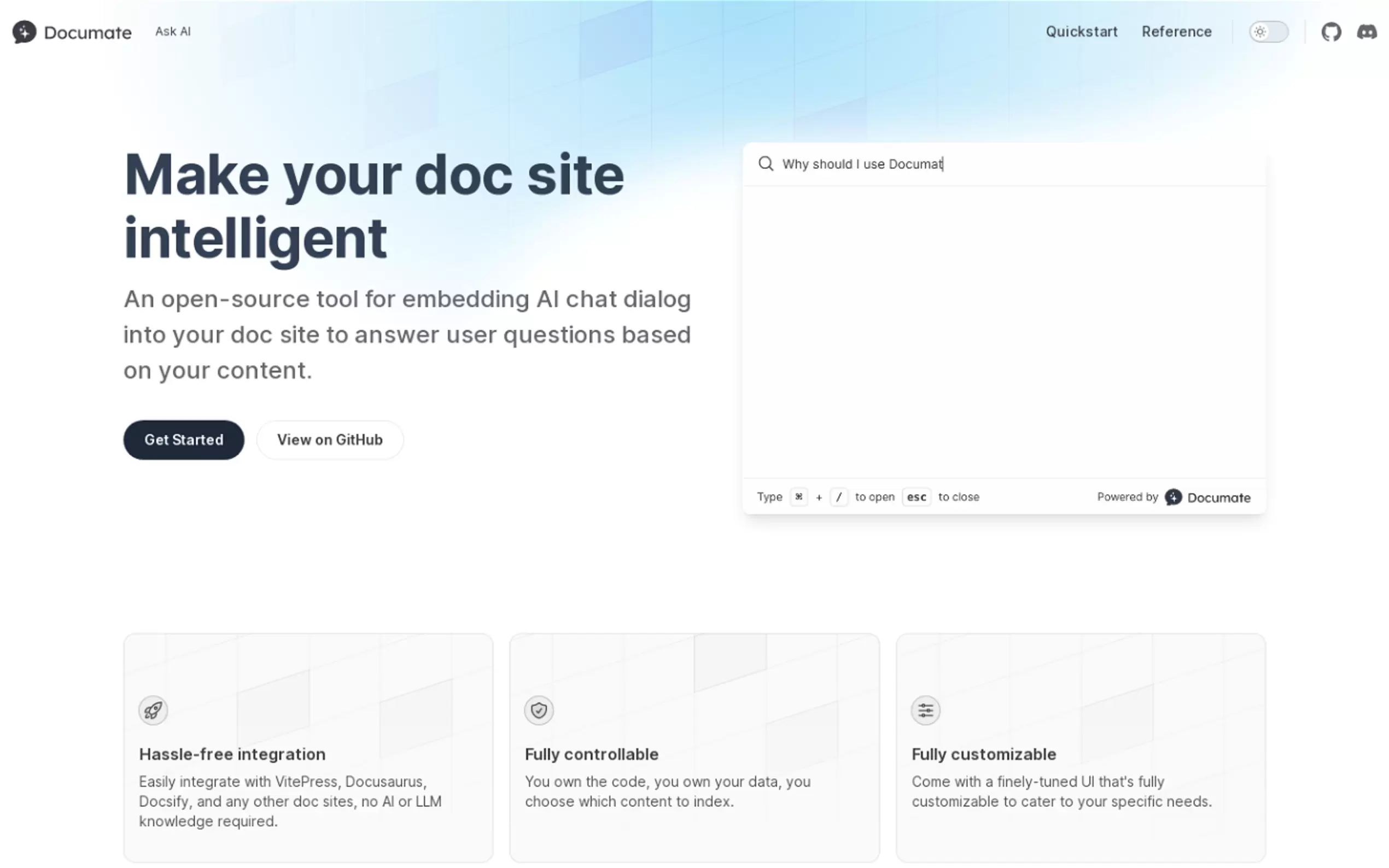Click the search magnifier icon
Screen dimensions: 1389x868
pos(766,164)
